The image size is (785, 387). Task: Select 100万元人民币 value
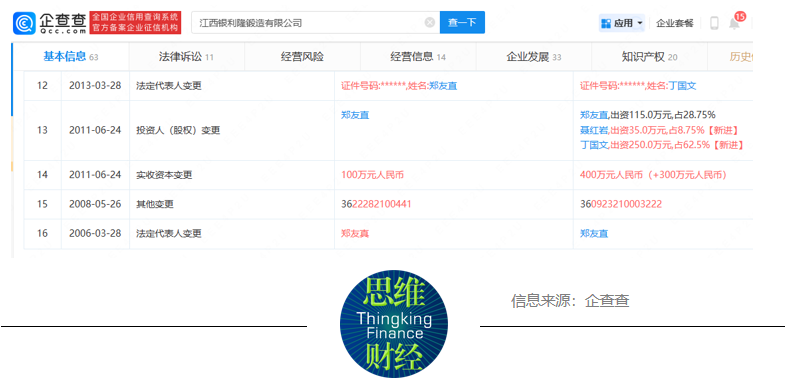pos(372,175)
